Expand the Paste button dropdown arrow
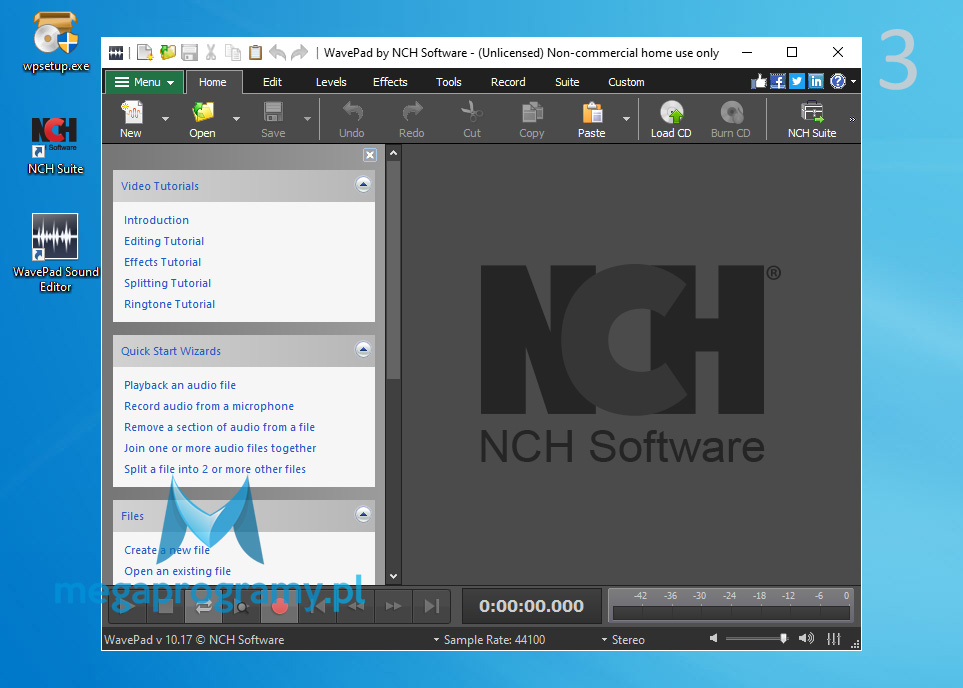 pos(626,119)
